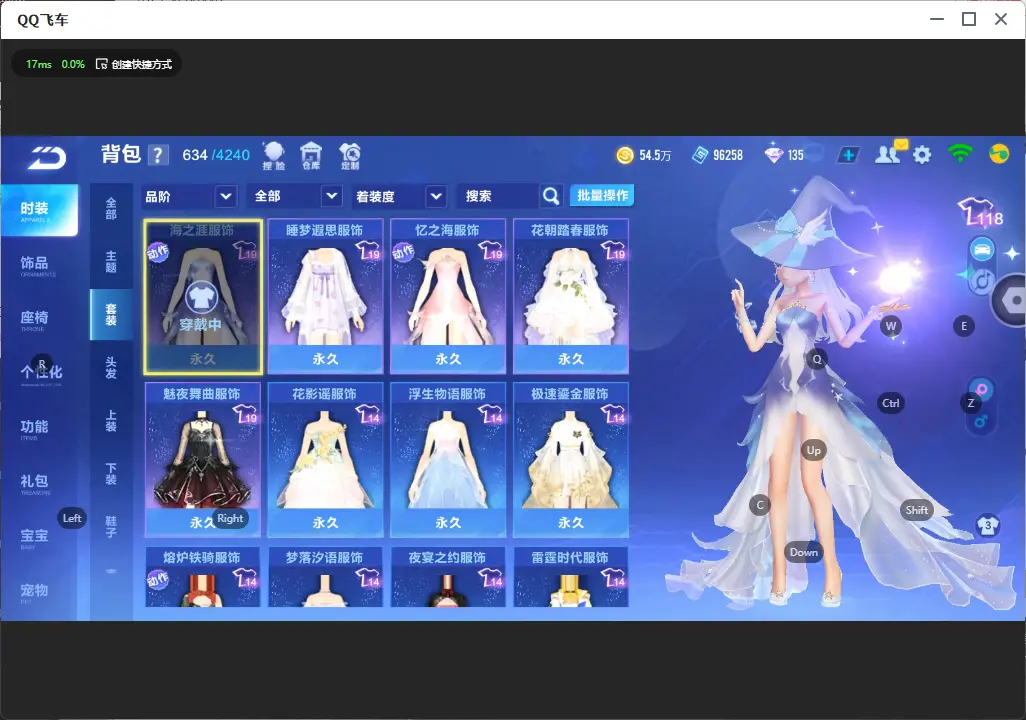Open the backpack help question mark
Image resolution: width=1026 pixels, height=720 pixels.
point(158,155)
